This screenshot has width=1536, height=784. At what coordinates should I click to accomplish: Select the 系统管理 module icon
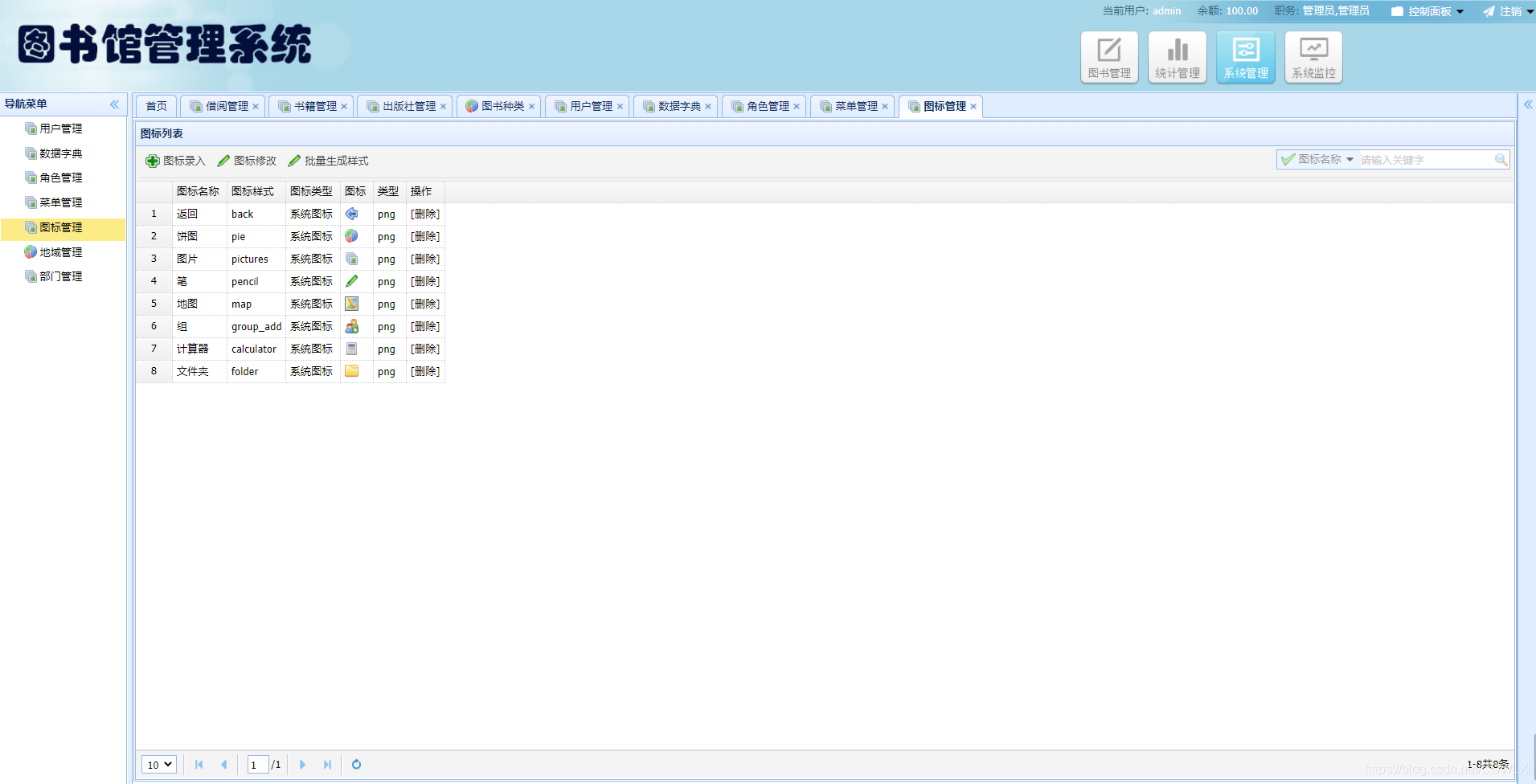[x=1246, y=57]
